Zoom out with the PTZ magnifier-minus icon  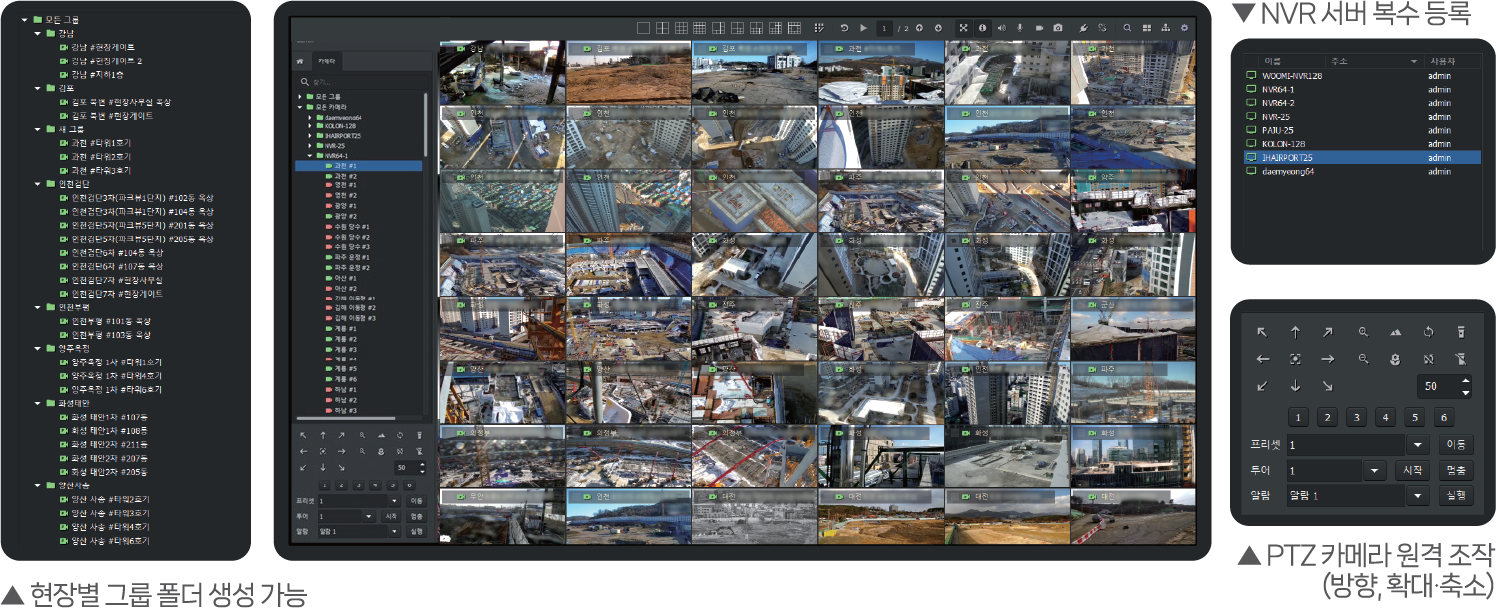tap(1363, 358)
